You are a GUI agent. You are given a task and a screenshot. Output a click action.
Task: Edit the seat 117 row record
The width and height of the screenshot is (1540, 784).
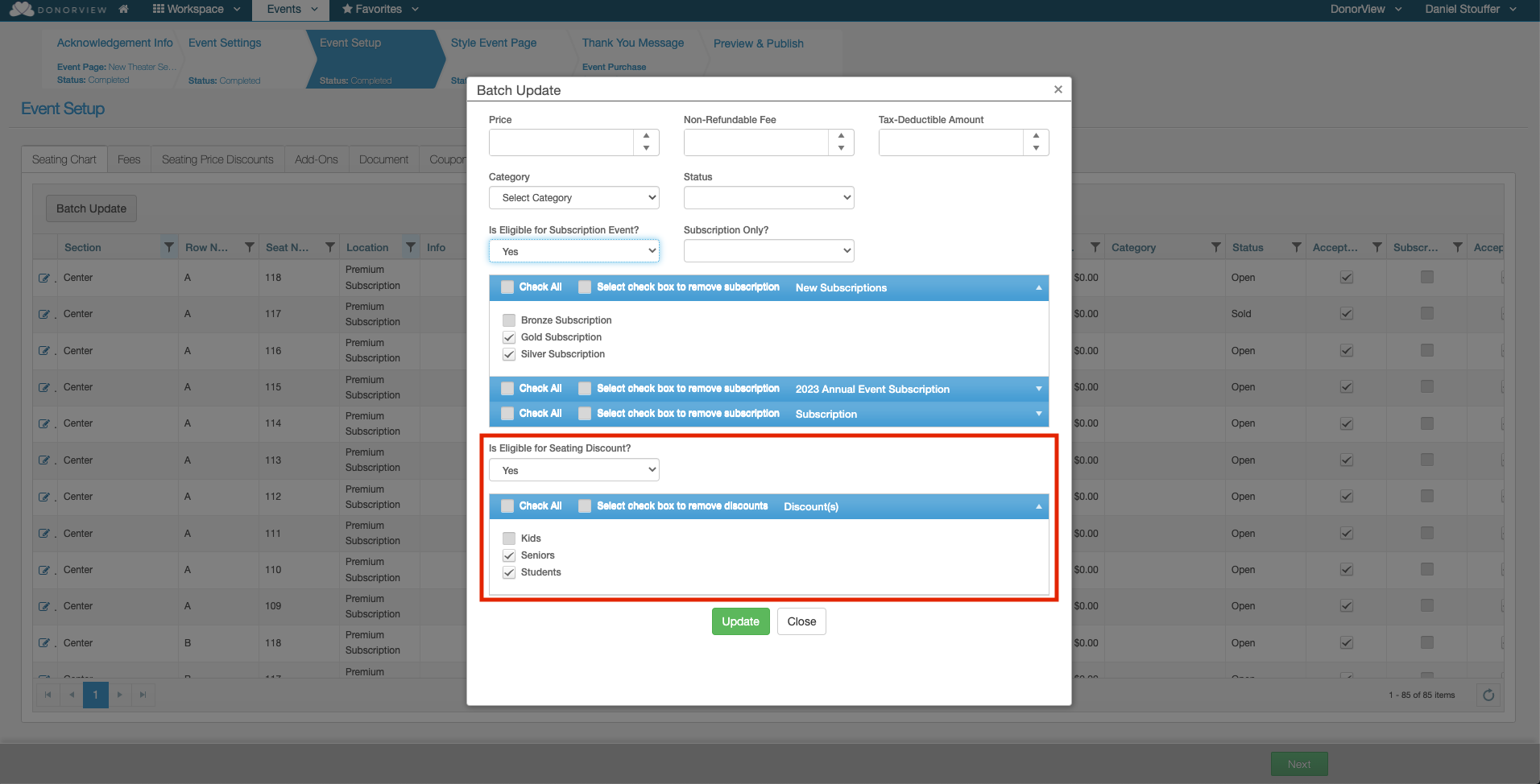click(x=43, y=314)
